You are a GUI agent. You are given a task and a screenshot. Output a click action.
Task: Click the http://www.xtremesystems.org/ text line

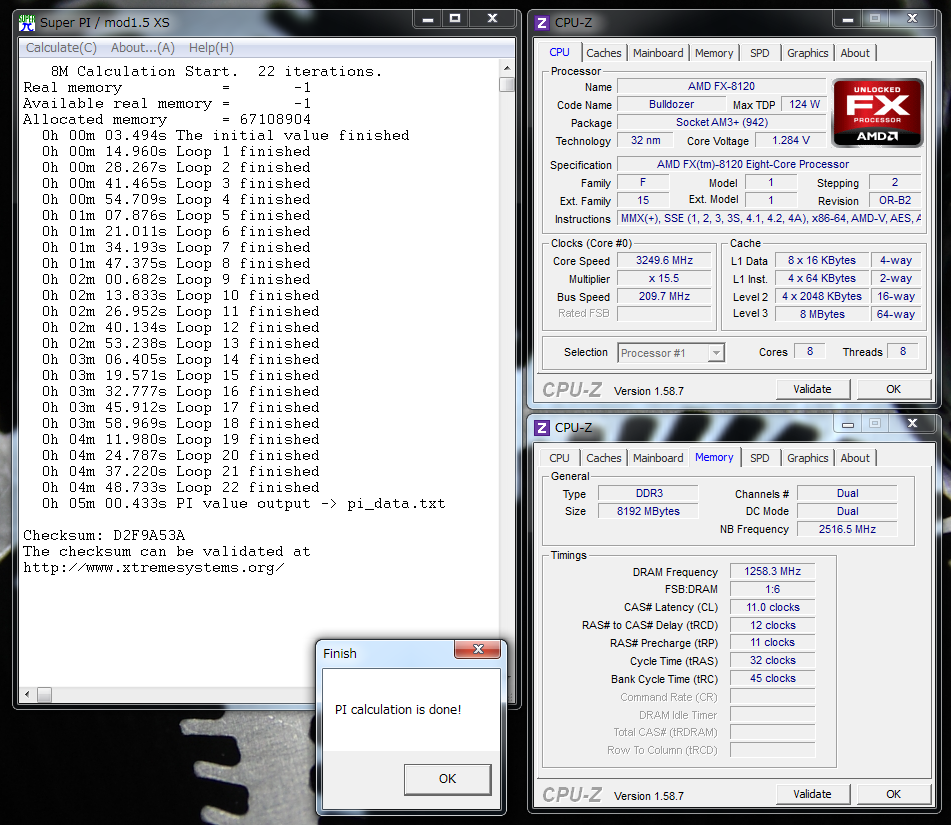point(153,568)
